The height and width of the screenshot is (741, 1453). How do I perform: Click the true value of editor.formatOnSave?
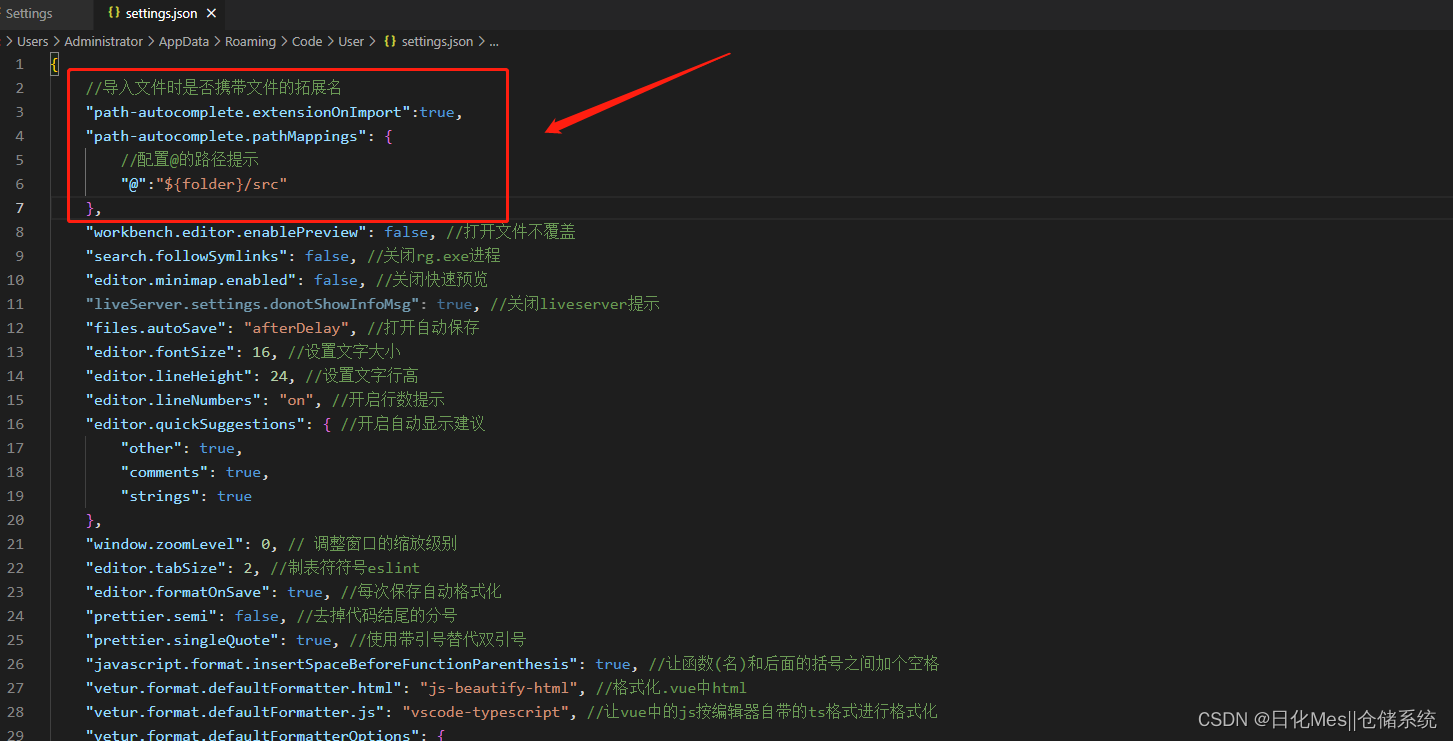(x=305, y=592)
